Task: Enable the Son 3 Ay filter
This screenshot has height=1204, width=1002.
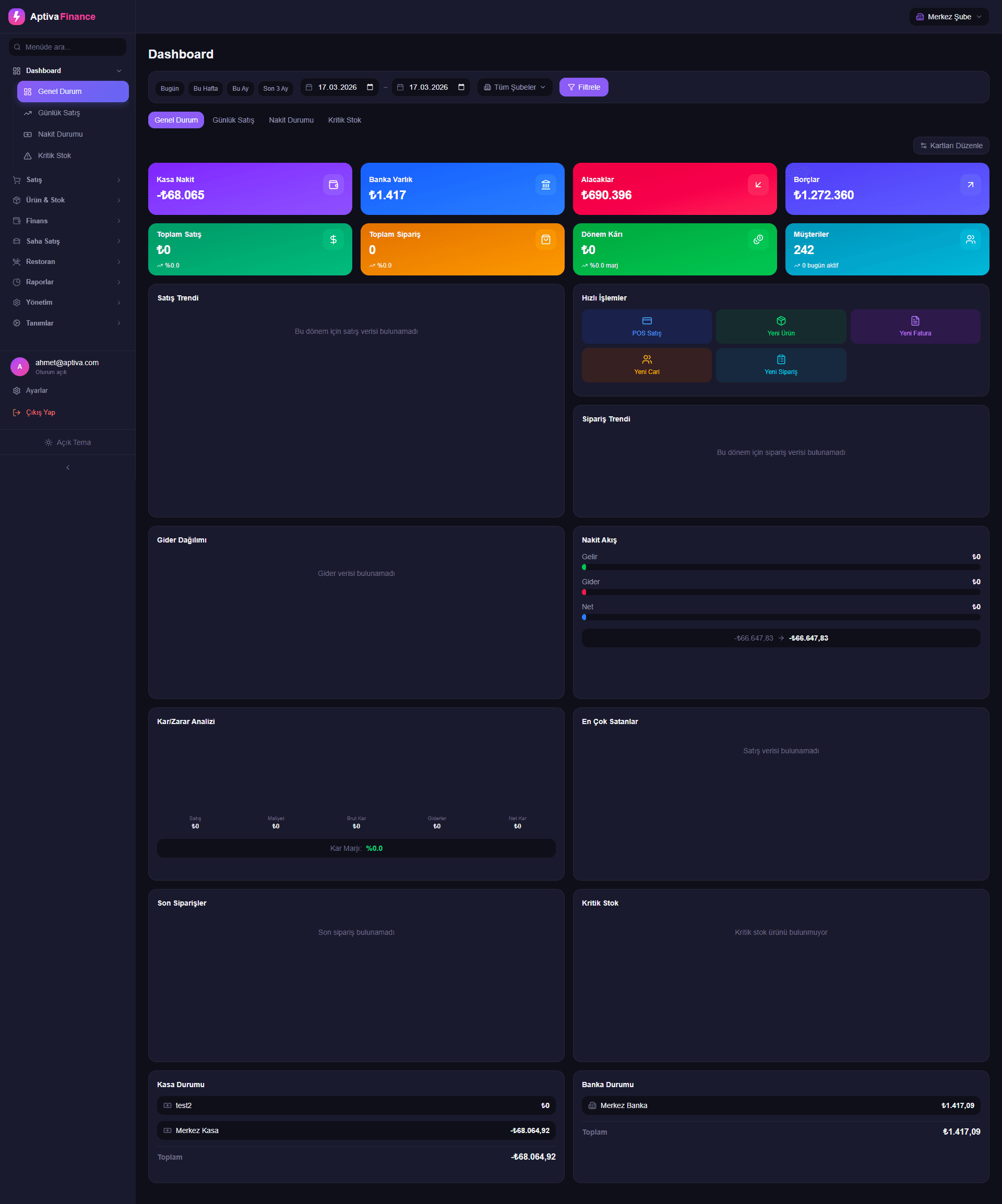Action: point(276,88)
